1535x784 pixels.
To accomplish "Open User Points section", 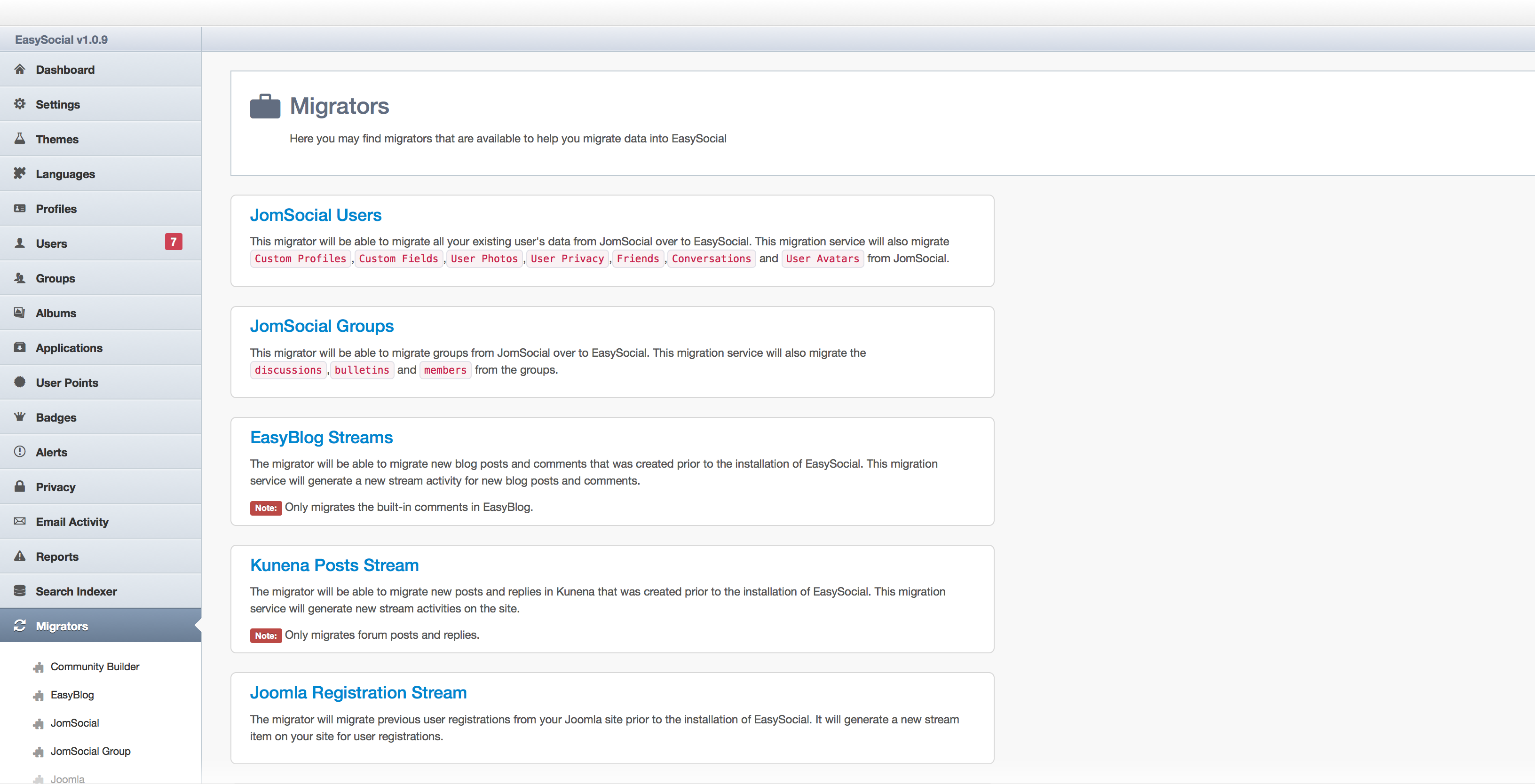I will click(x=101, y=382).
